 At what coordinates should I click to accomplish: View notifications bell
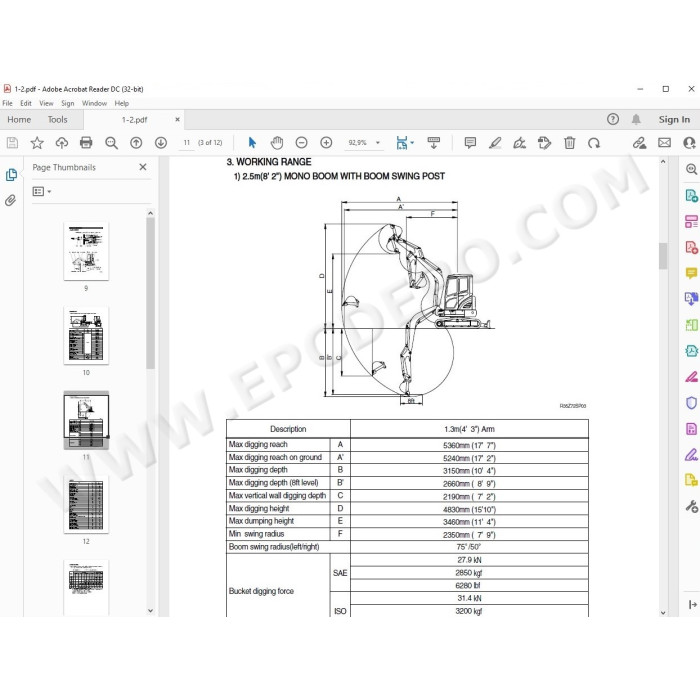point(636,119)
